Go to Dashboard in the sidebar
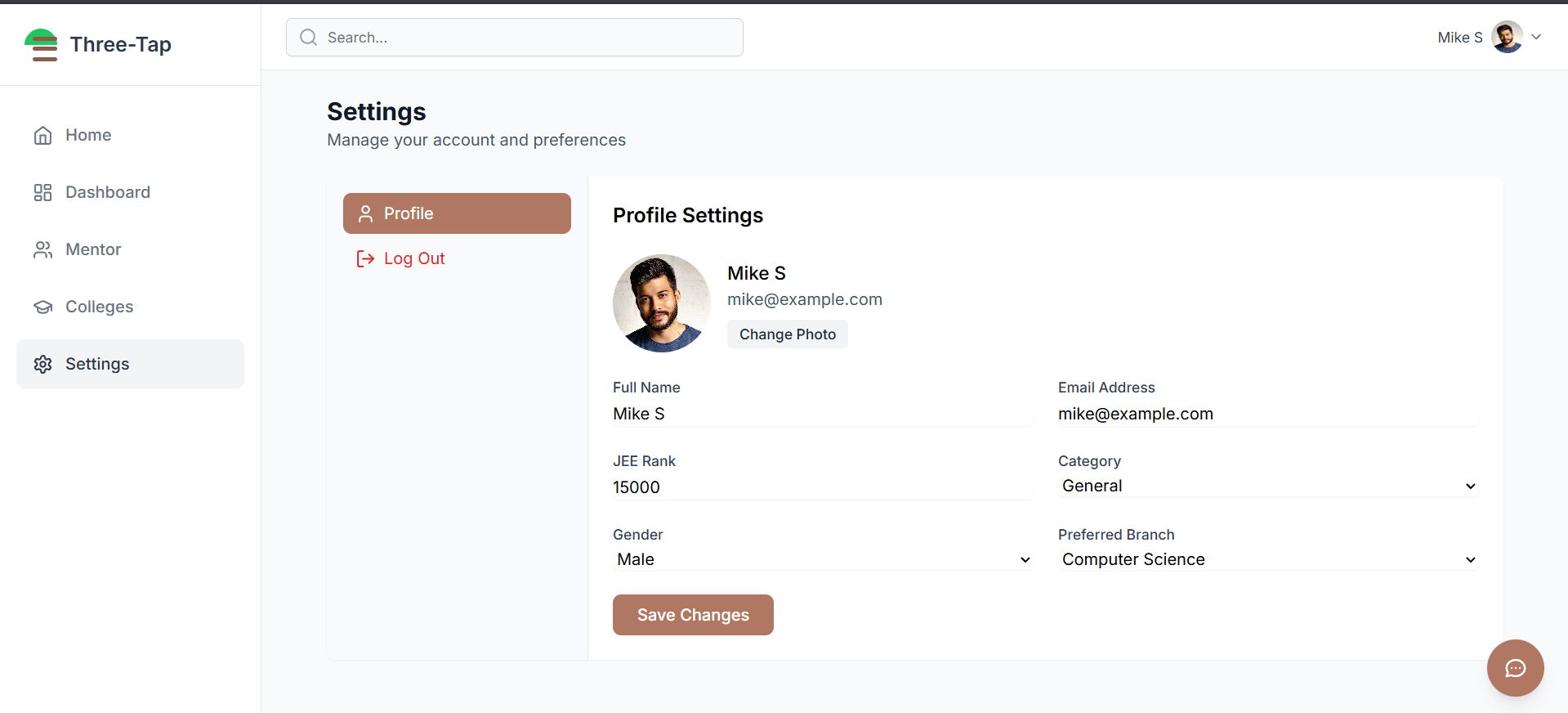Screen dimensions: 1568x713 108,193
